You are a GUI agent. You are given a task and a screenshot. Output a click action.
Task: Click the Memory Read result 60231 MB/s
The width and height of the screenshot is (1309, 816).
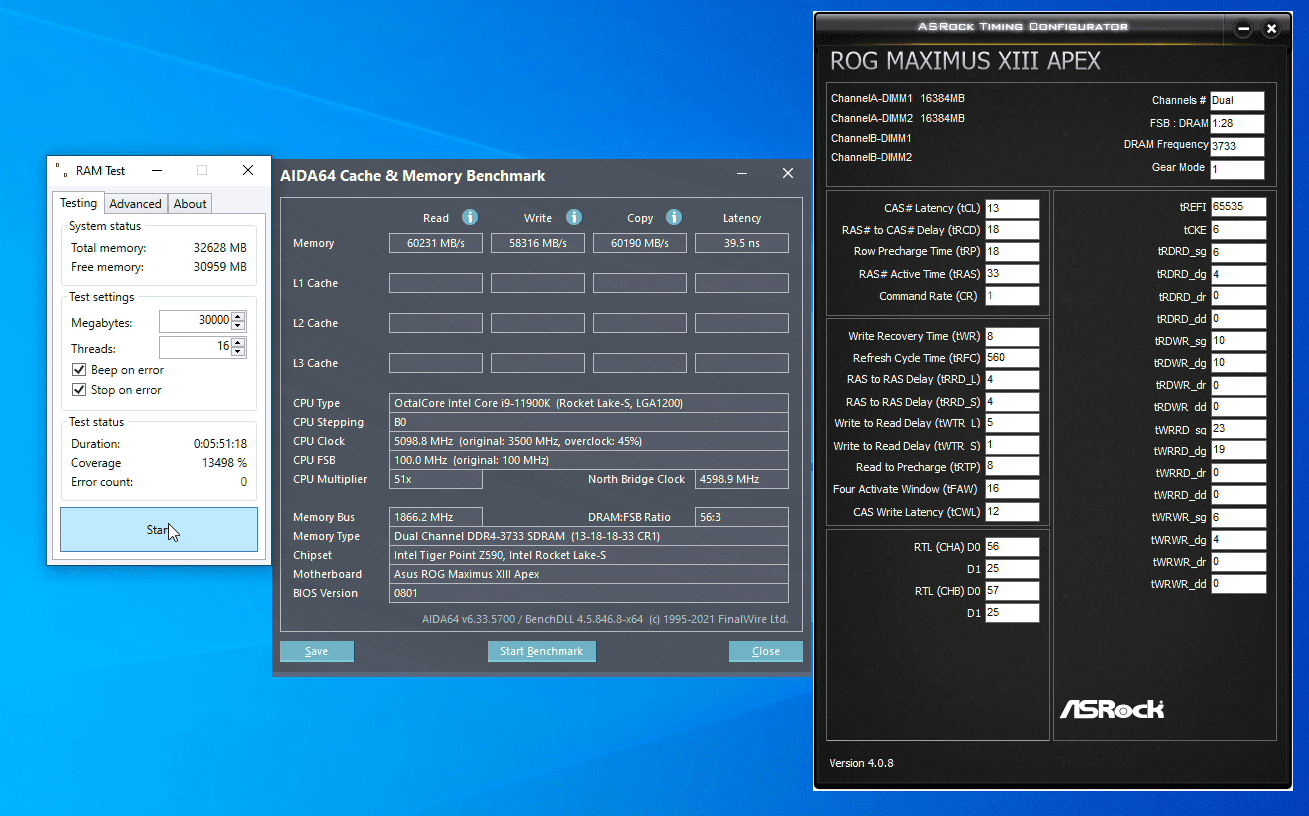tap(436, 243)
